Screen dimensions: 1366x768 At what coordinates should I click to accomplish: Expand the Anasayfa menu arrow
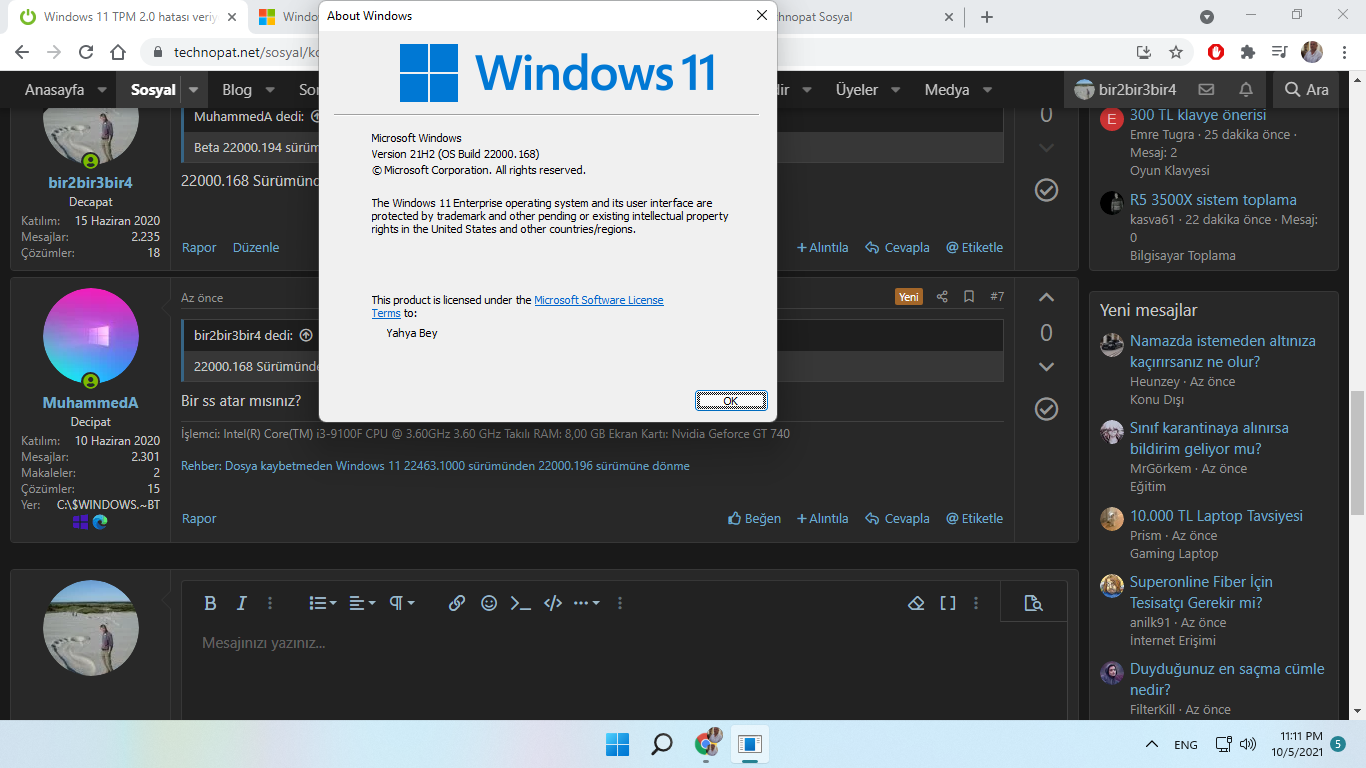[102, 90]
